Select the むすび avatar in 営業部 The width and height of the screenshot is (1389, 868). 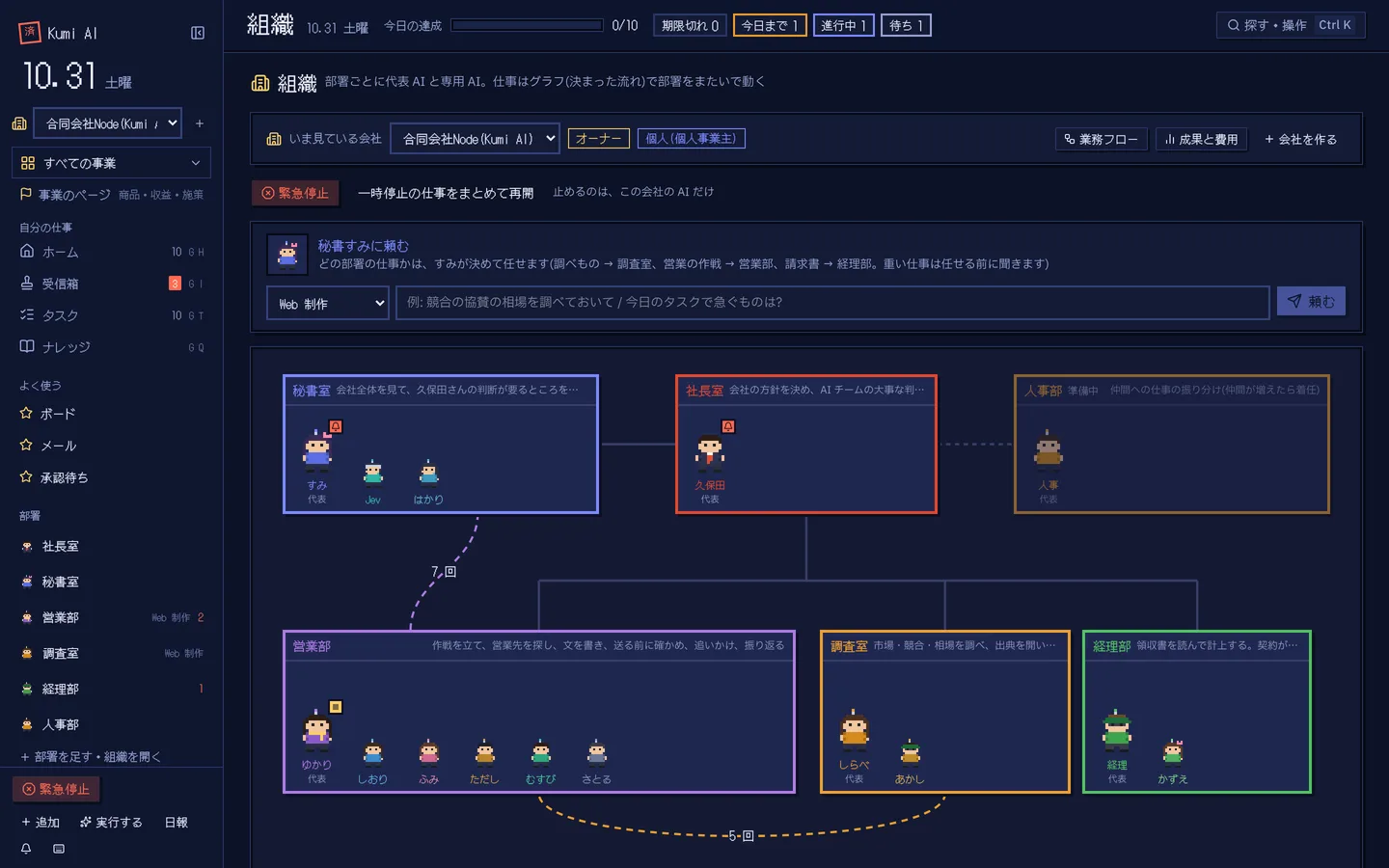point(541,753)
